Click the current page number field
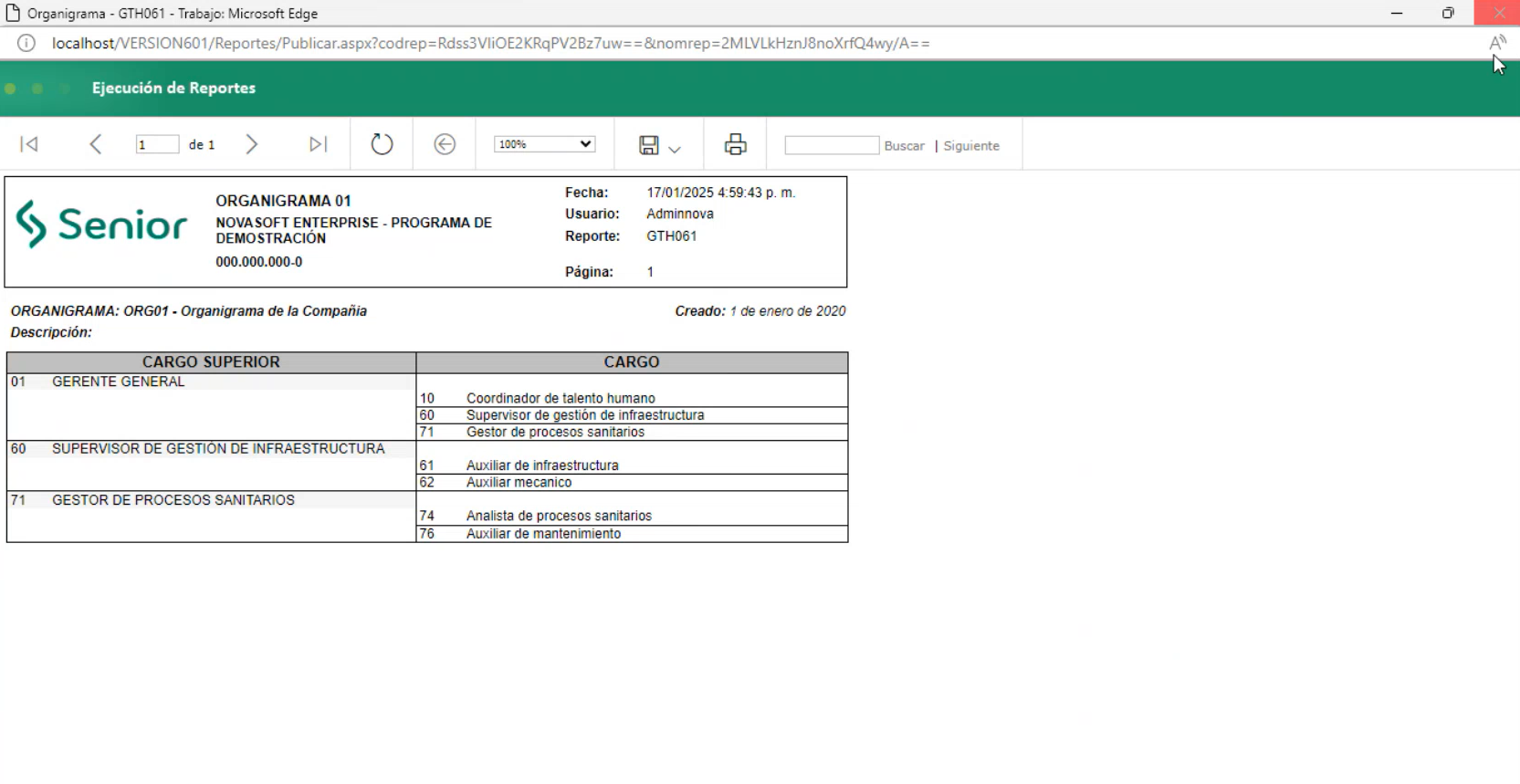The height and width of the screenshot is (784, 1520). pos(157,144)
